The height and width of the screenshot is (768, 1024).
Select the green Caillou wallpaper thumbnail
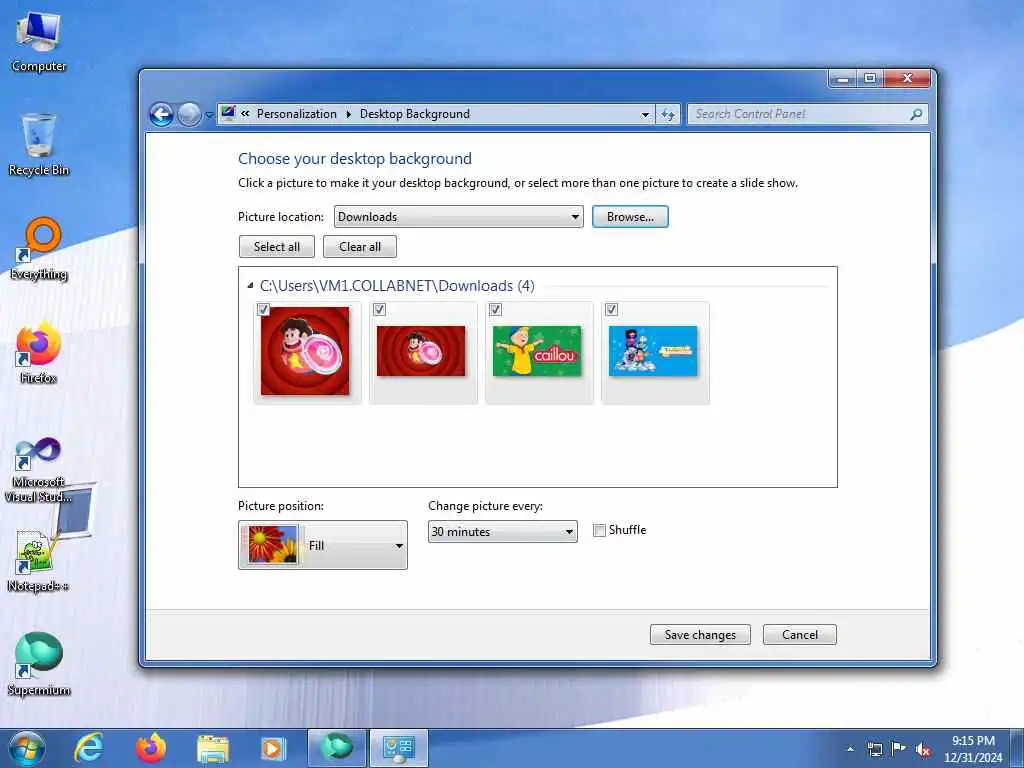click(x=537, y=351)
